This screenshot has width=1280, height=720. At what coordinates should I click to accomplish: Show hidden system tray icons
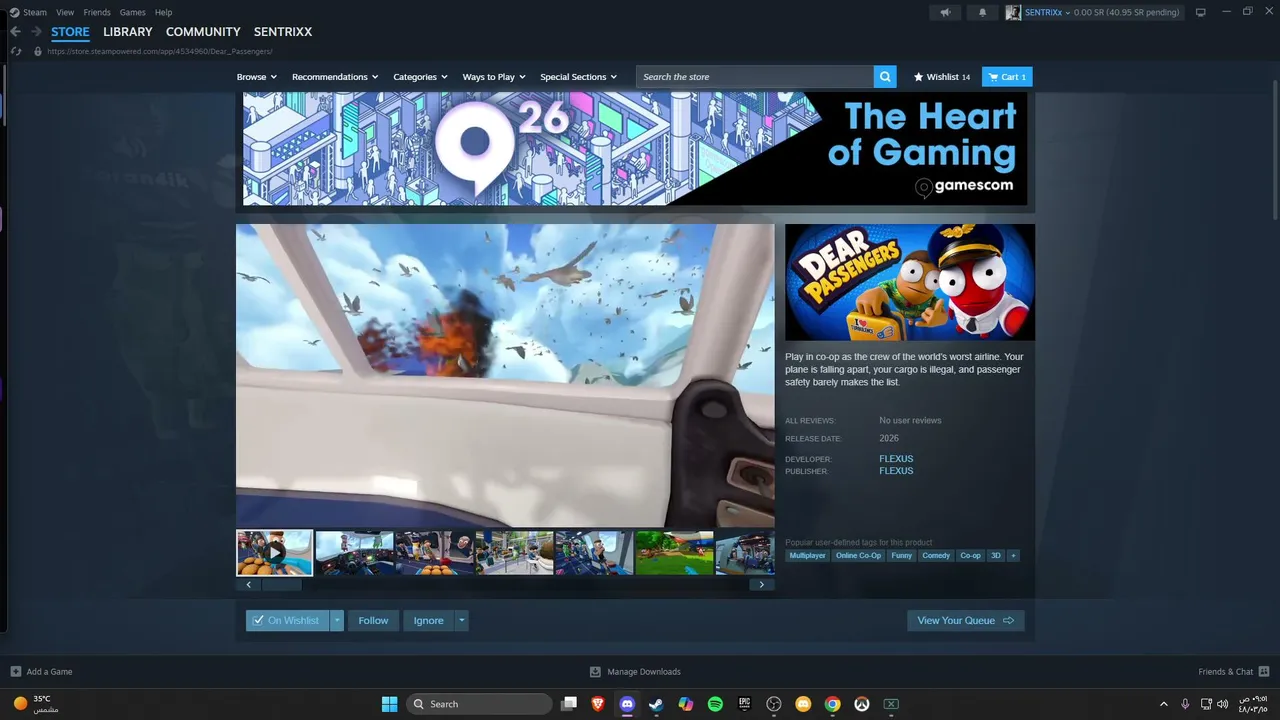click(x=1163, y=704)
